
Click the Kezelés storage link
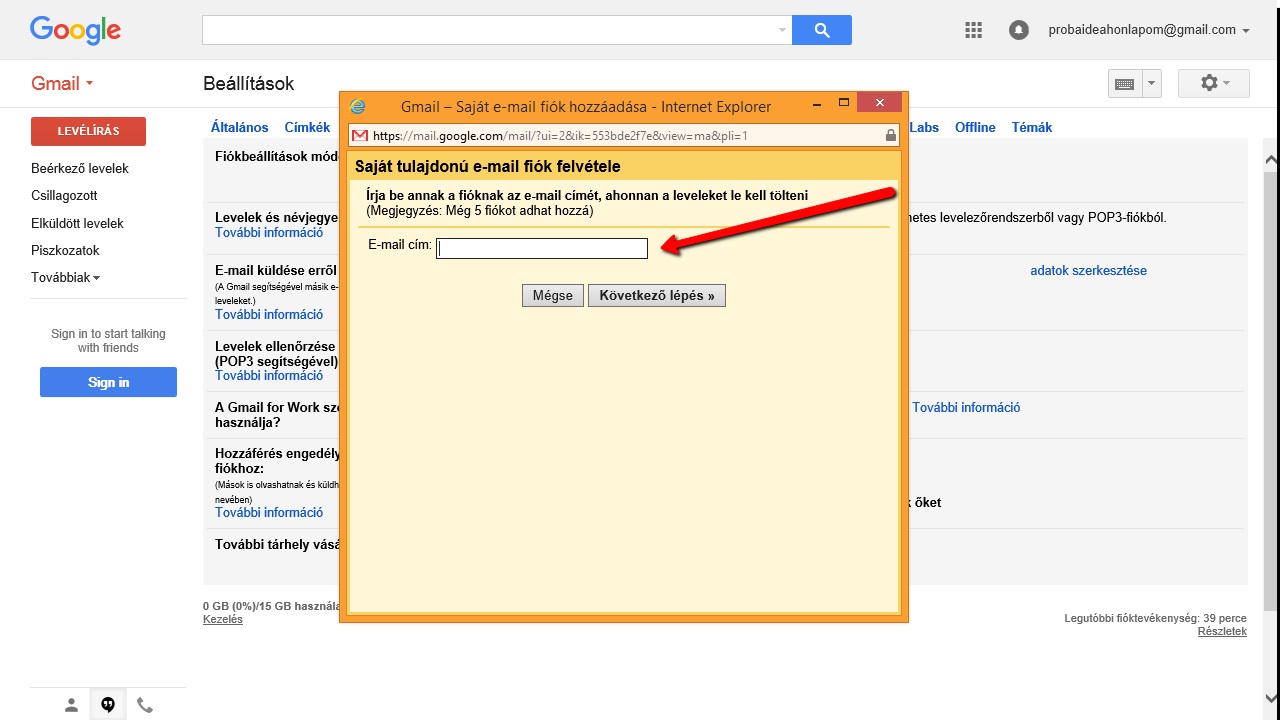[223, 619]
